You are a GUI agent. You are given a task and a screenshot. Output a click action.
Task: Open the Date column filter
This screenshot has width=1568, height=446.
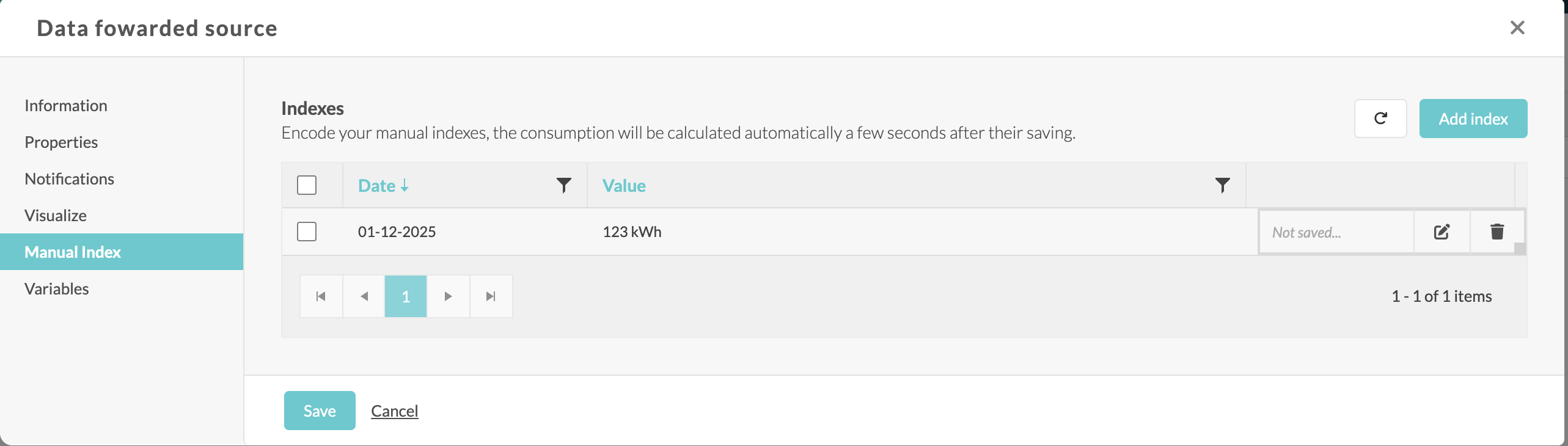(x=563, y=185)
